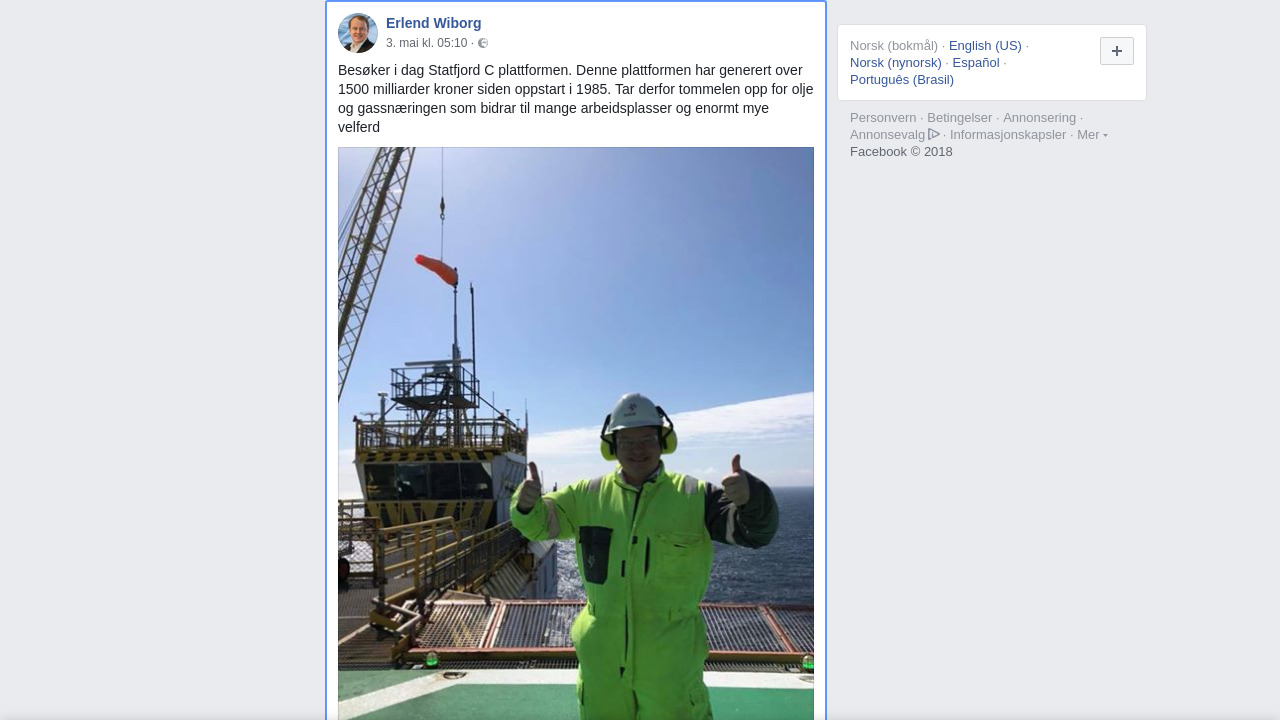
Task: Open the Annonsevalg link
Action: [888, 135]
